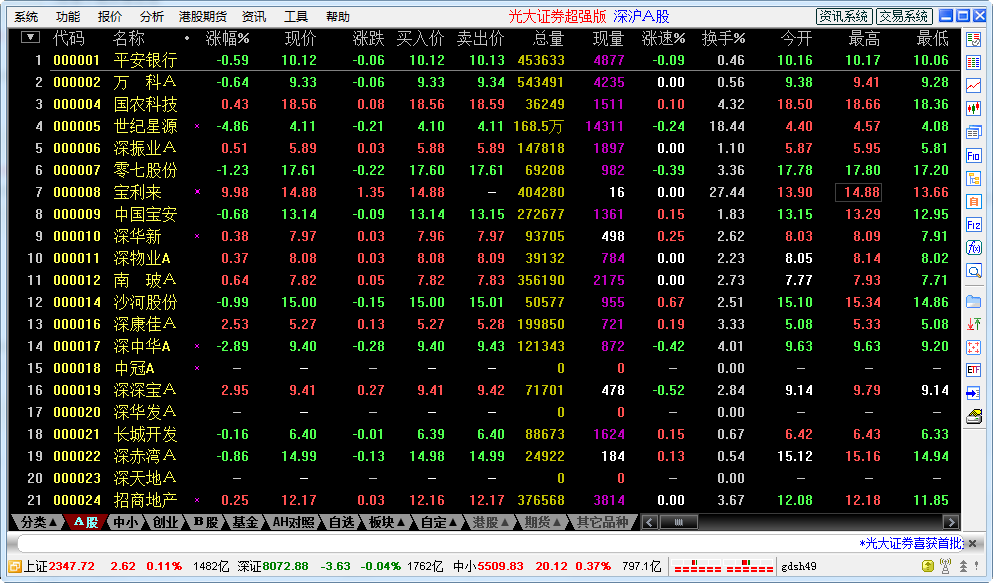Click the 上证 index value 2347.72
The image size is (993, 583).
(72, 566)
